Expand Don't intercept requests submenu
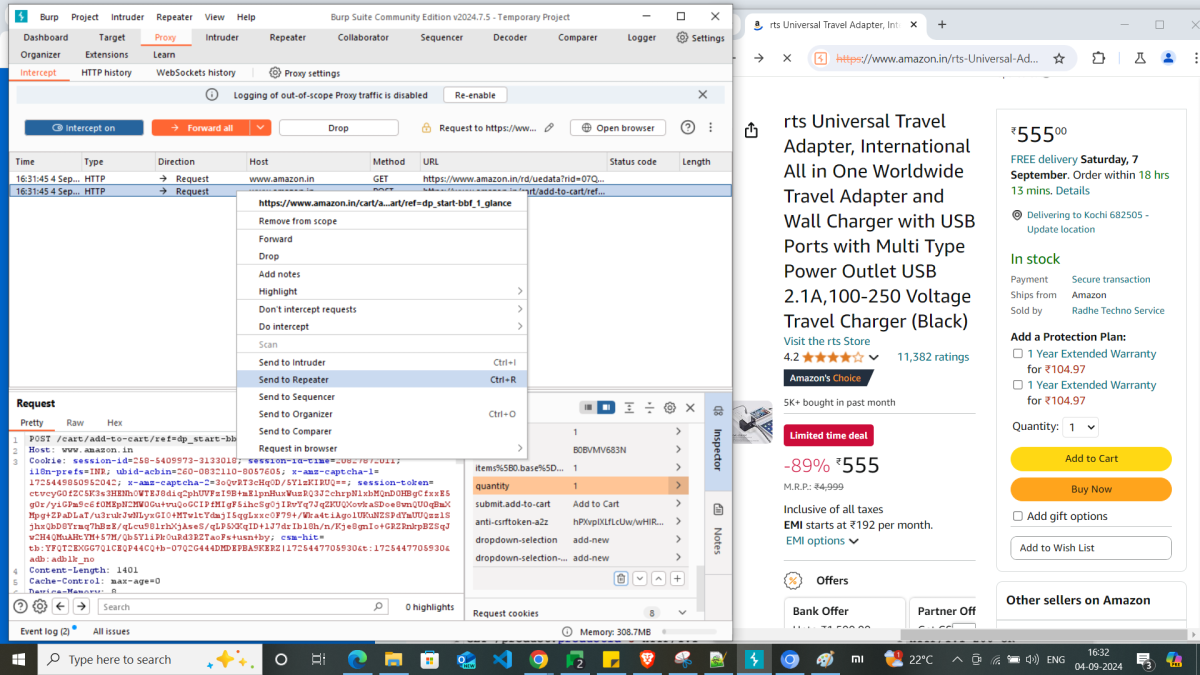 coord(520,309)
